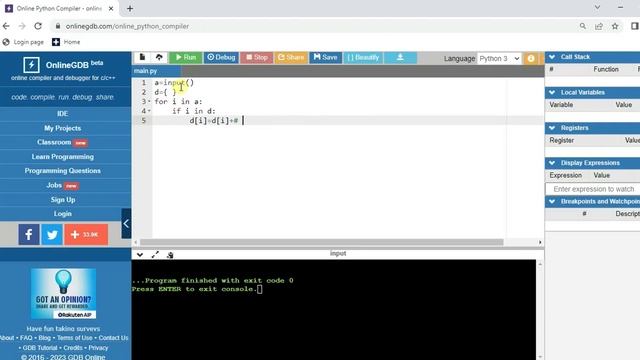Reload the page with the refresh icon
This screenshot has height=360, width=640.
click(x=38, y=26)
